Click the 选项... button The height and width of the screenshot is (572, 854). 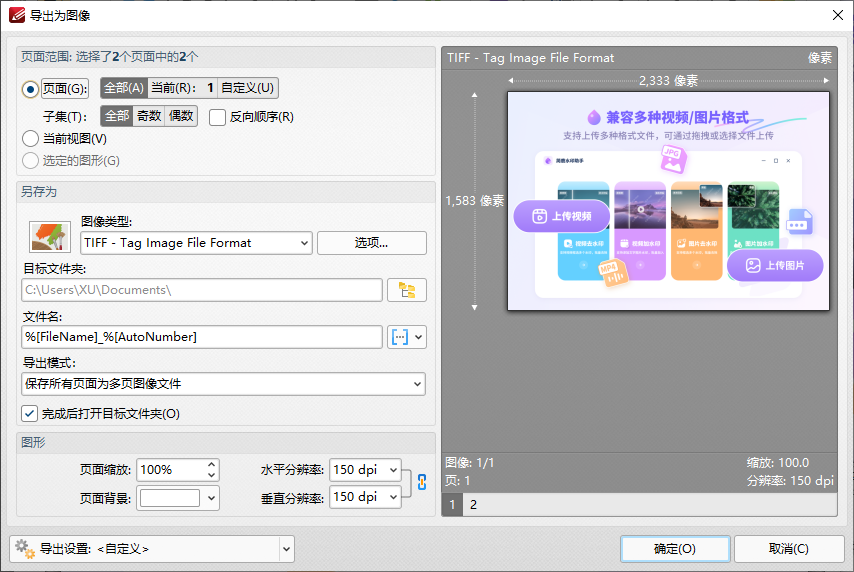point(371,243)
